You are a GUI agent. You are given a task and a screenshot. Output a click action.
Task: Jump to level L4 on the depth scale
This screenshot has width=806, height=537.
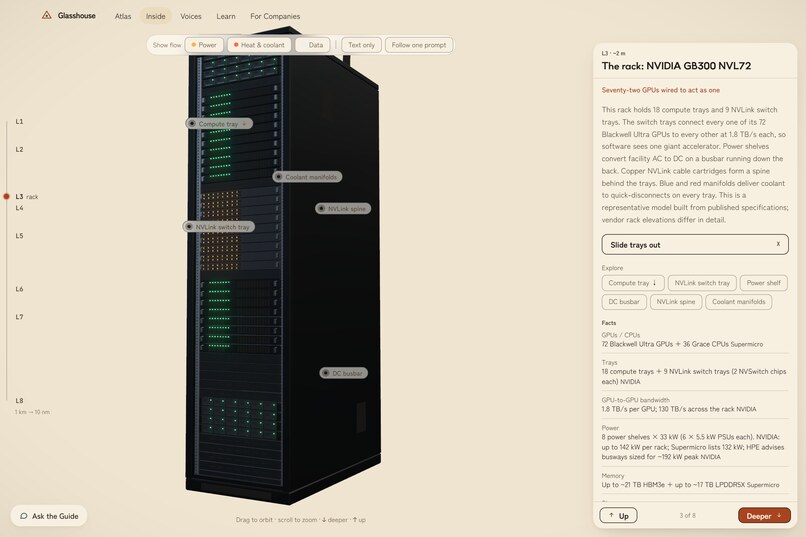19,208
